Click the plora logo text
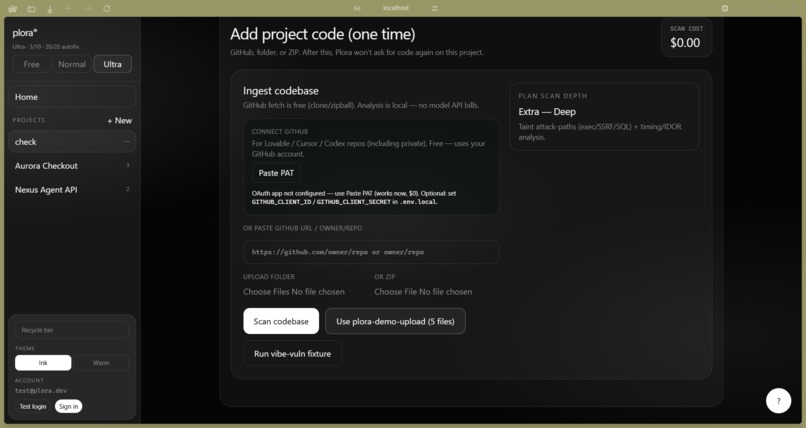806x428 pixels. [x=25, y=33]
